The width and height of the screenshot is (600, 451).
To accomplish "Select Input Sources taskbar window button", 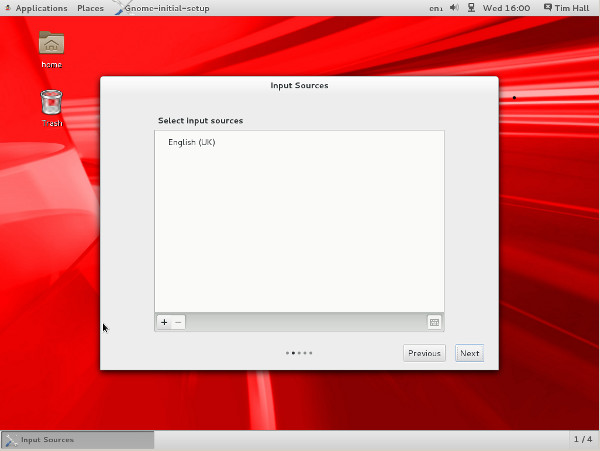I will pos(78,440).
